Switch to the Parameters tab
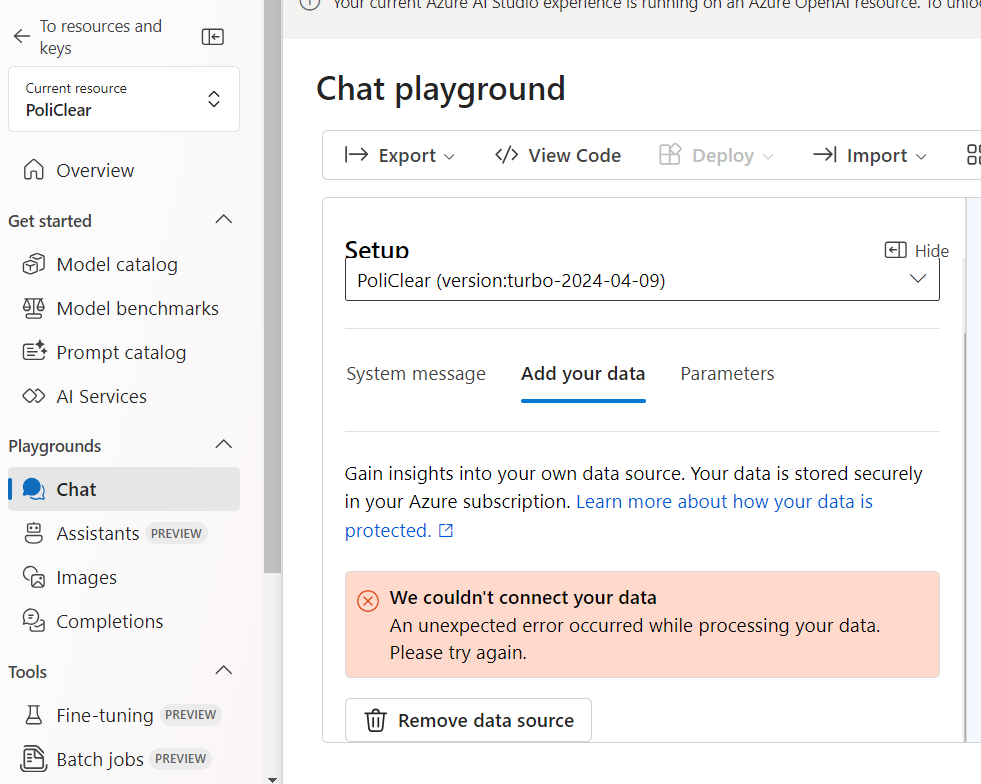This screenshot has height=784, width=981. point(728,374)
